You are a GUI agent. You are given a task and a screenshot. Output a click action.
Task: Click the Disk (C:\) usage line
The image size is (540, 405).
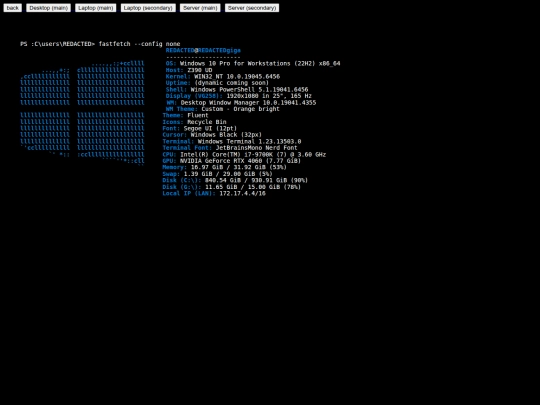235,180
